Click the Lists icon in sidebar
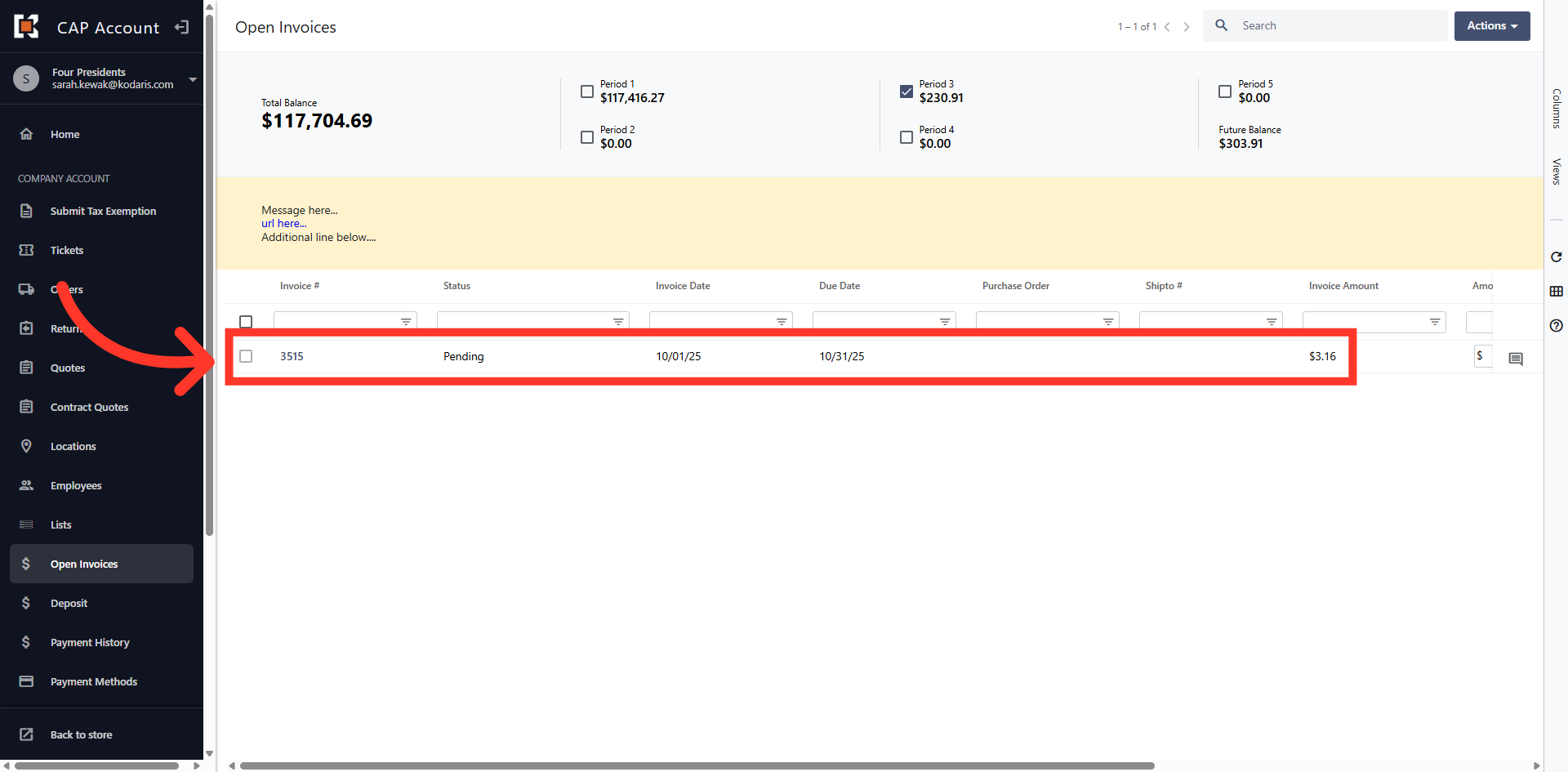 click(26, 524)
